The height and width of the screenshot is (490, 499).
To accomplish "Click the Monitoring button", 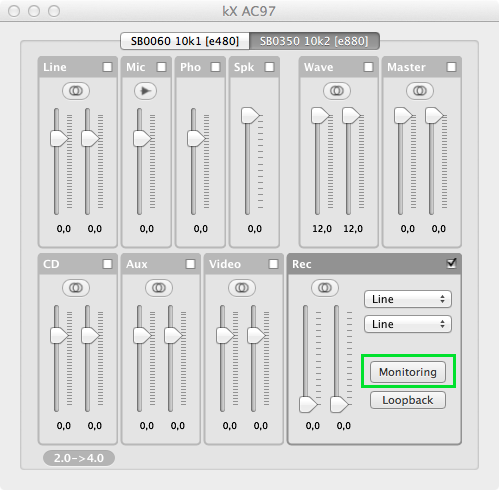I will coord(408,372).
